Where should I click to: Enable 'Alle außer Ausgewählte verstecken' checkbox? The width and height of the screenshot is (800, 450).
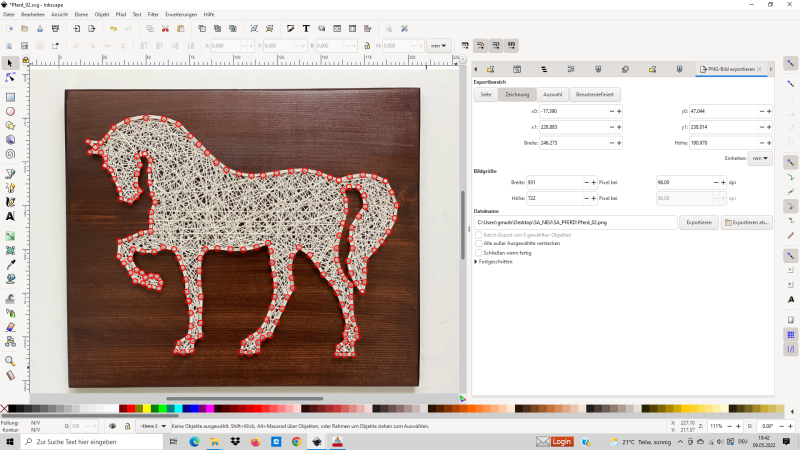coord(478,243)
